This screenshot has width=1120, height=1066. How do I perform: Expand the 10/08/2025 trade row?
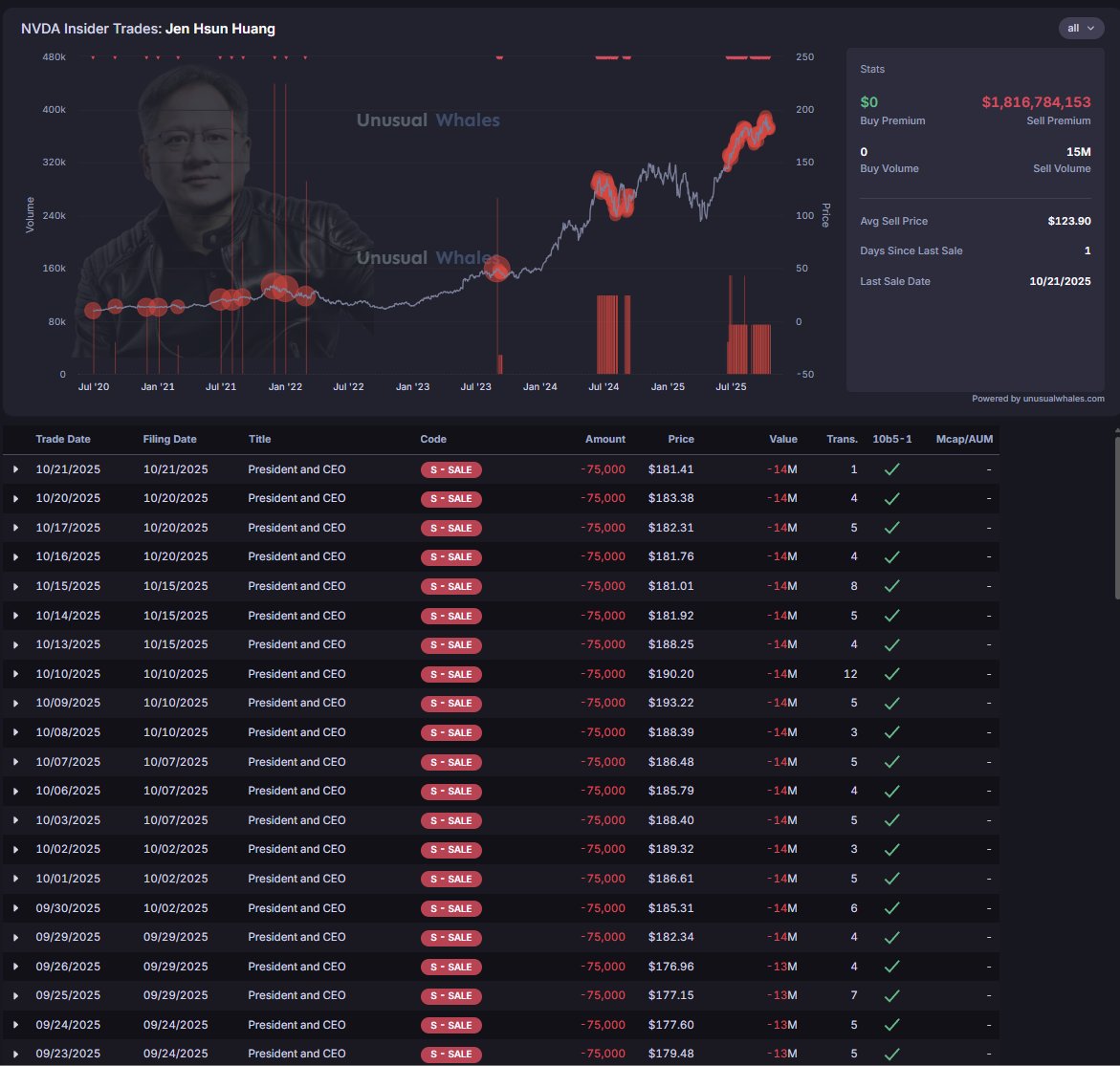[x=15, y=732]
